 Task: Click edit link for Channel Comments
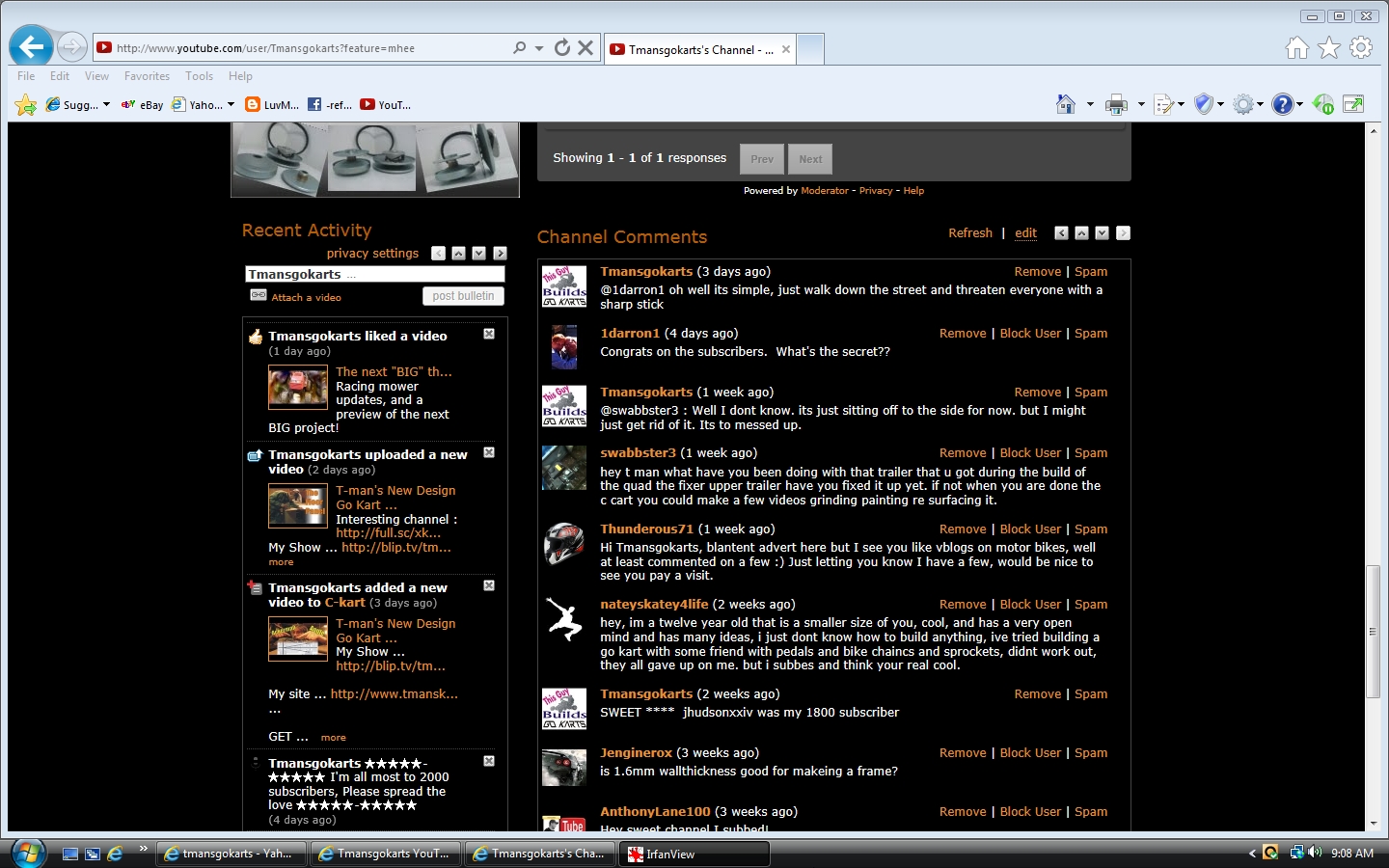1025,233
